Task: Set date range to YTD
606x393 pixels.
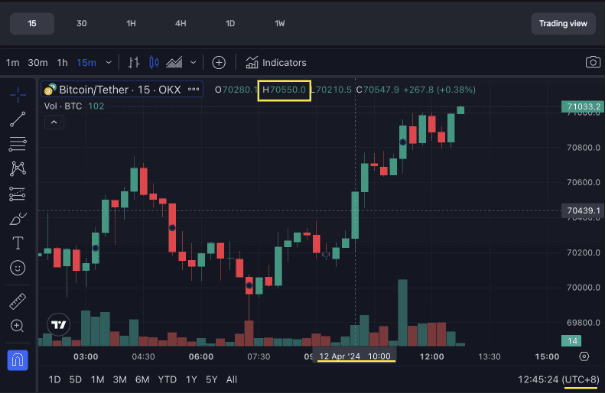Action: pos(167,379)
